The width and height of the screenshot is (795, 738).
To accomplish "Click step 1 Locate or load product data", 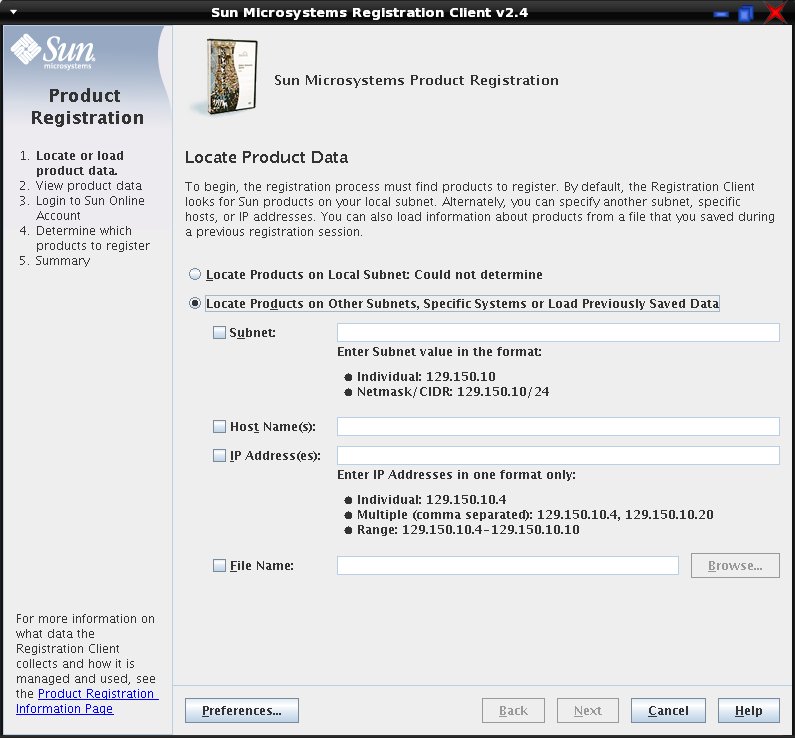I will [80, 163].
